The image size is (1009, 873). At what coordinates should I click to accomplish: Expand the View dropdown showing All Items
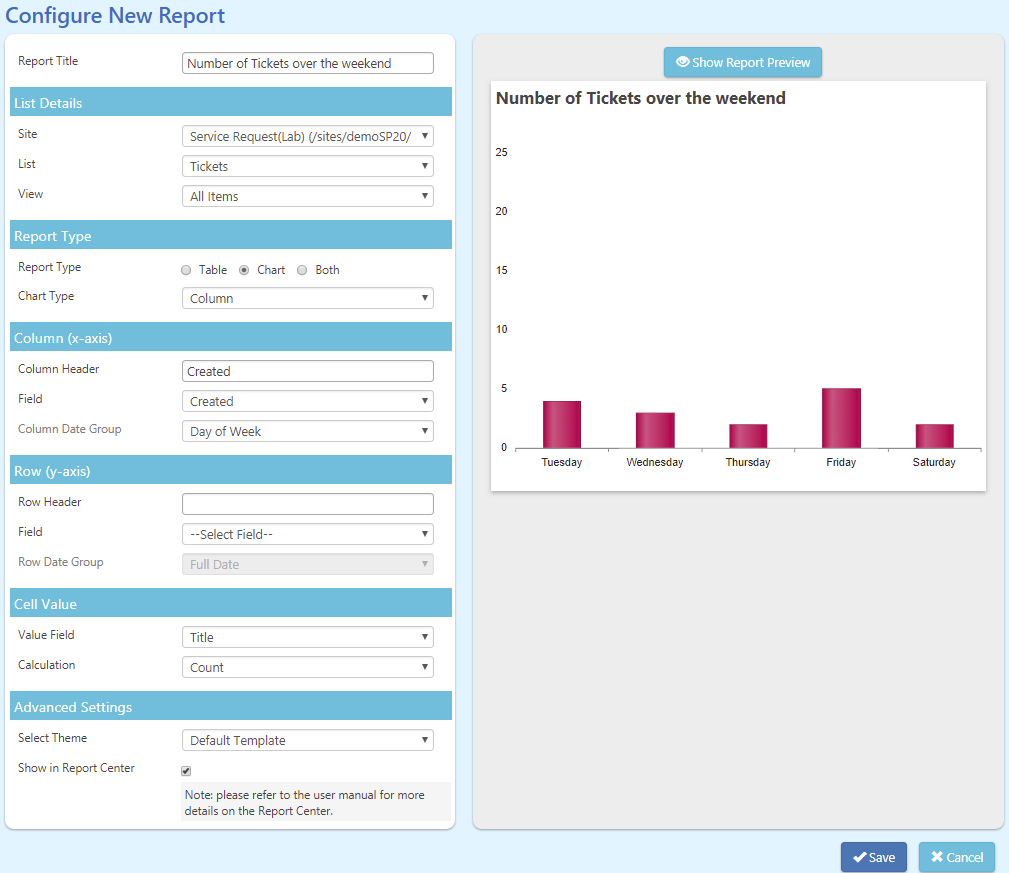[307, 196]
